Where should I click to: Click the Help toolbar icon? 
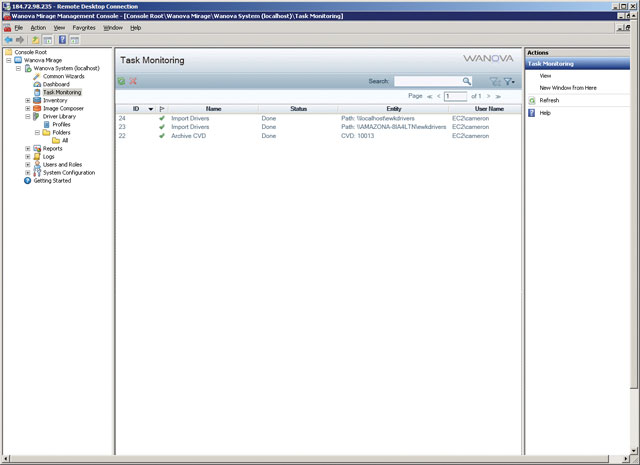tap(62, 40)
